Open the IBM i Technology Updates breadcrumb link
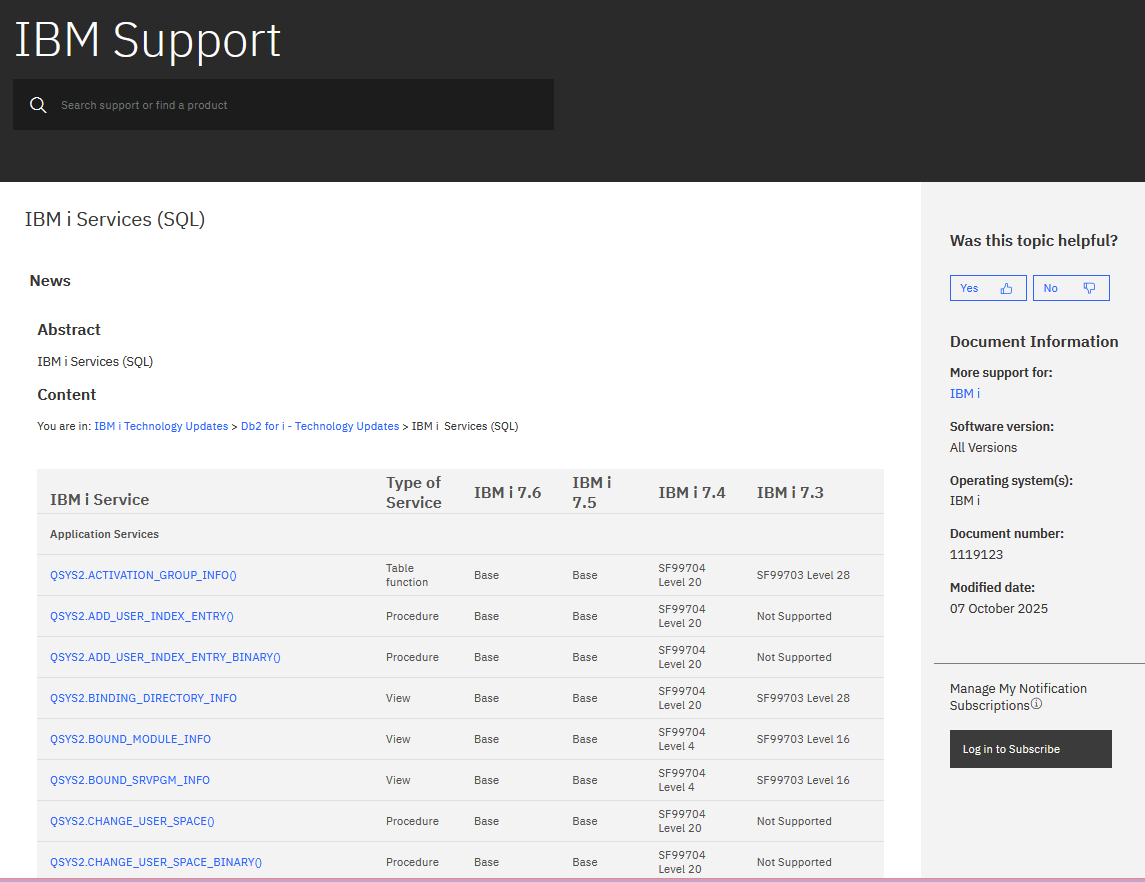 click(x=161, y=426)
